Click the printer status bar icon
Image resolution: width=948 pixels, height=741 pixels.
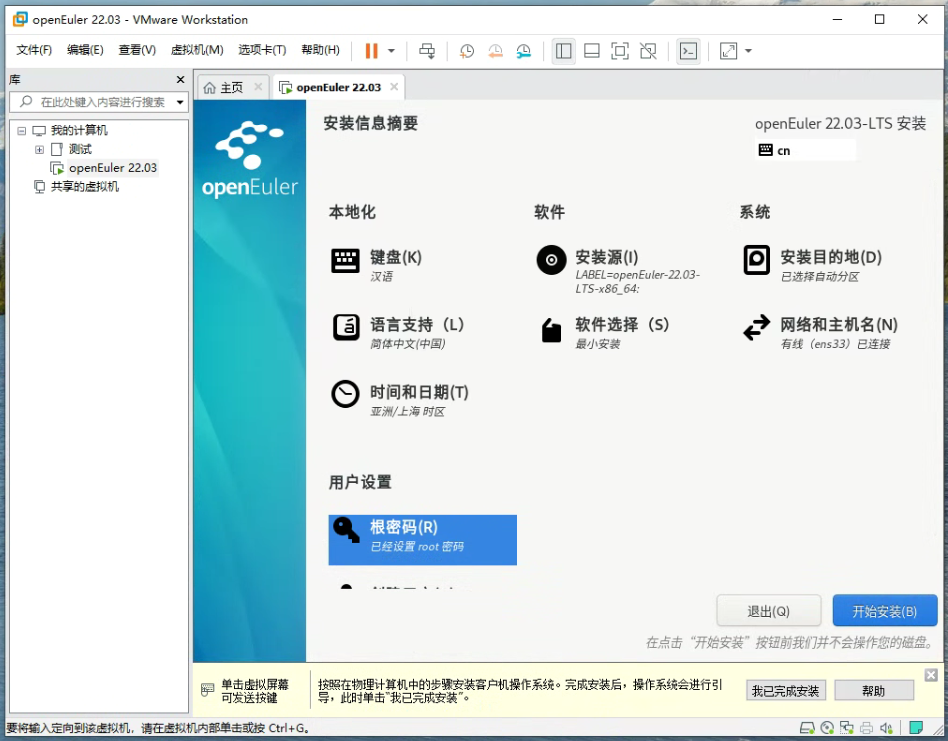pyautogui.click(x=867, y=728)
